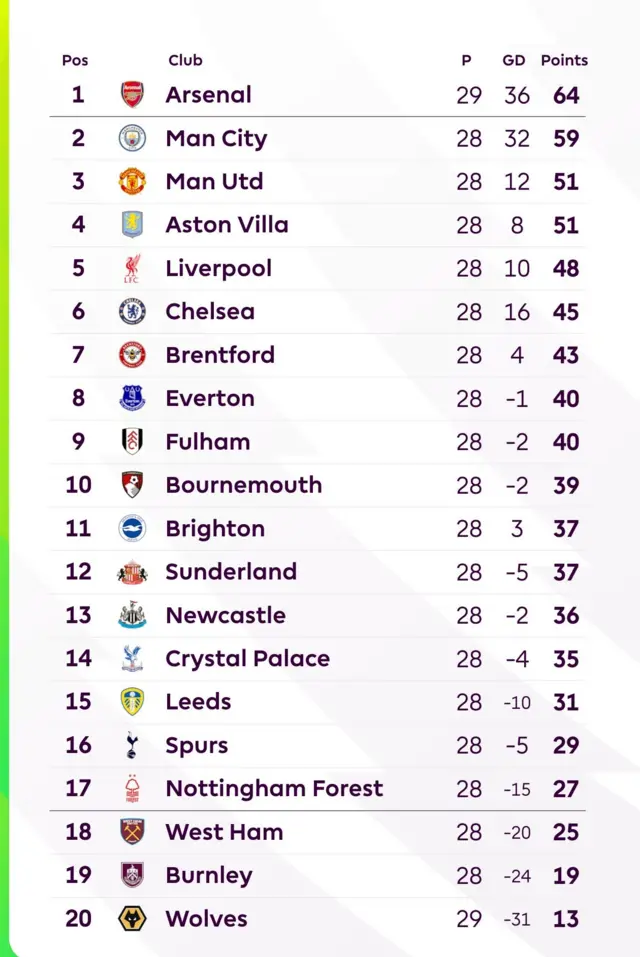This screenshot has width=640, height=957.
Task: Click the Aston Villa badge
Action: [x=132, y=225]
